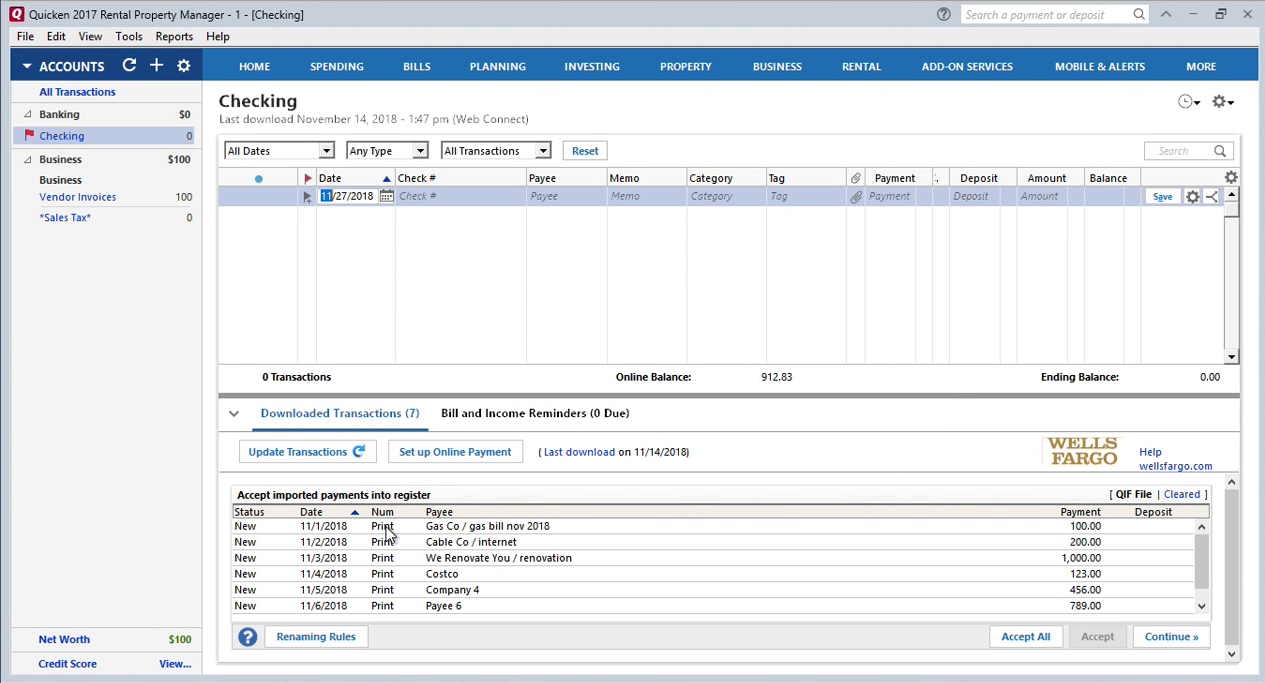Click the Reset button
1265x683 pixels.
click(x=585, y=151)
